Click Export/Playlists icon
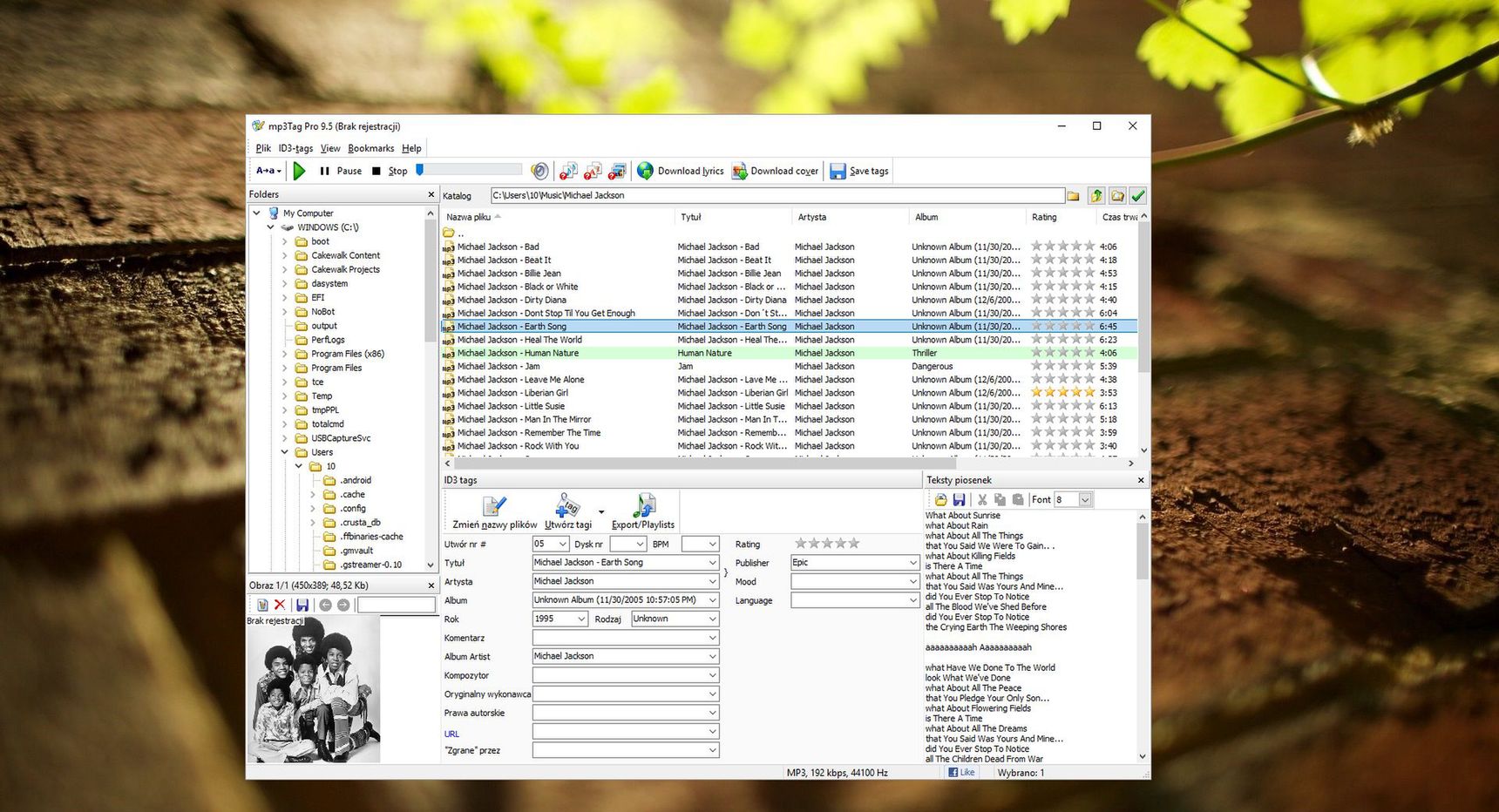Image resolution: width=1499 pixels, height=812 pixels. click(x=643, y=512)
